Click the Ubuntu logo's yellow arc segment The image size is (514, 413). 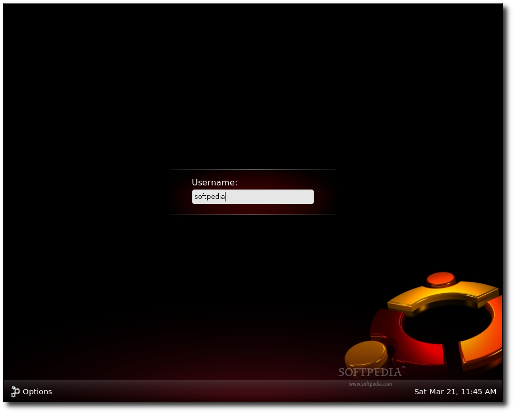[x=443, y=295]
